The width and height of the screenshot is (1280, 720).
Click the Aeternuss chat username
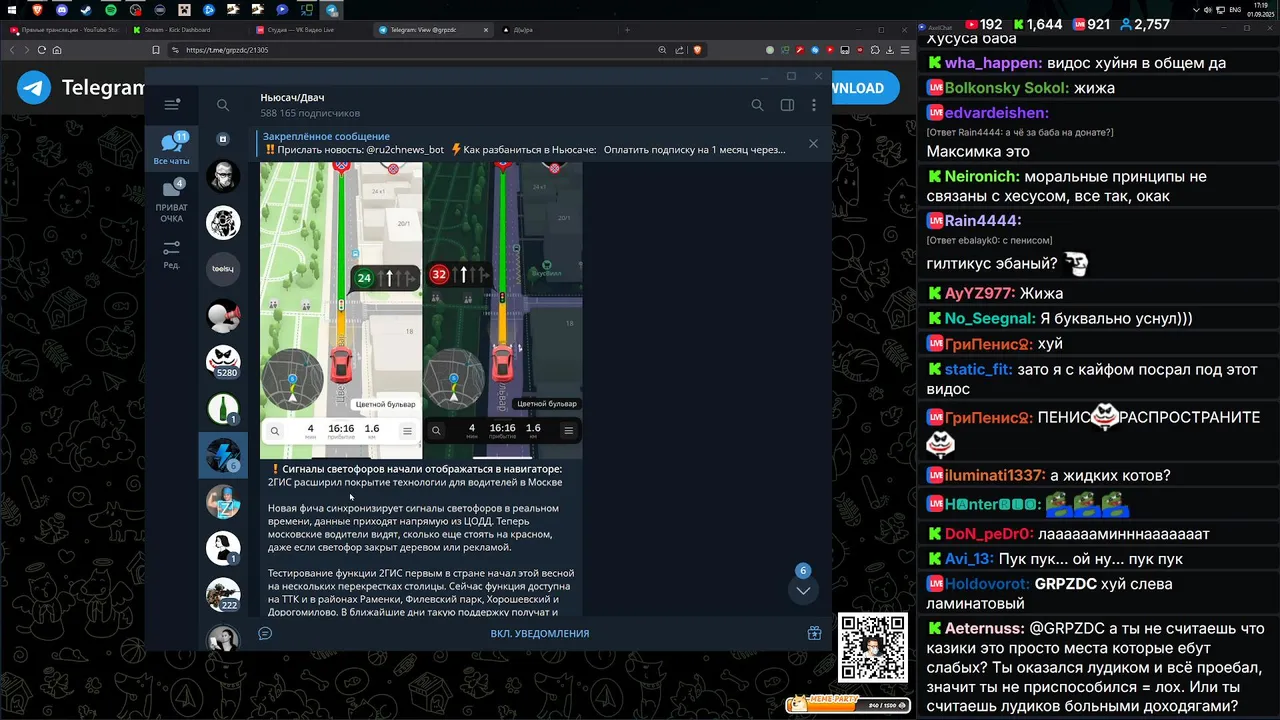pos(982,629)
